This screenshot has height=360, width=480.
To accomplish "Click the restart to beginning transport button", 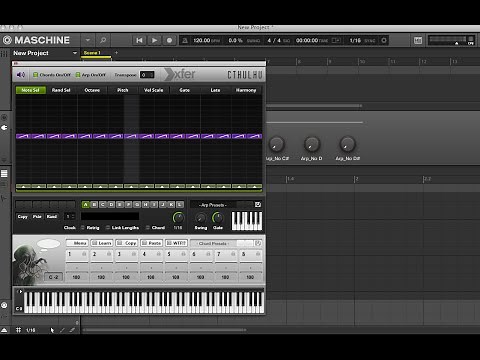I will (139, 40).
